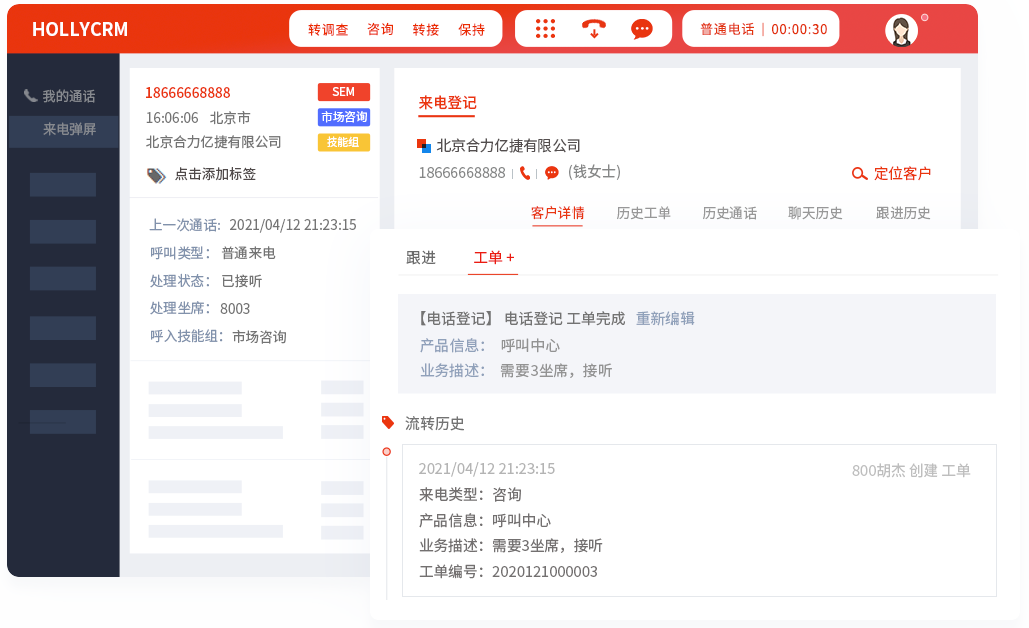Image resolution: width=1029 pixels, height=628 pixels.
Task: Put the call on hold with 保持
Action: click(472, 30)
